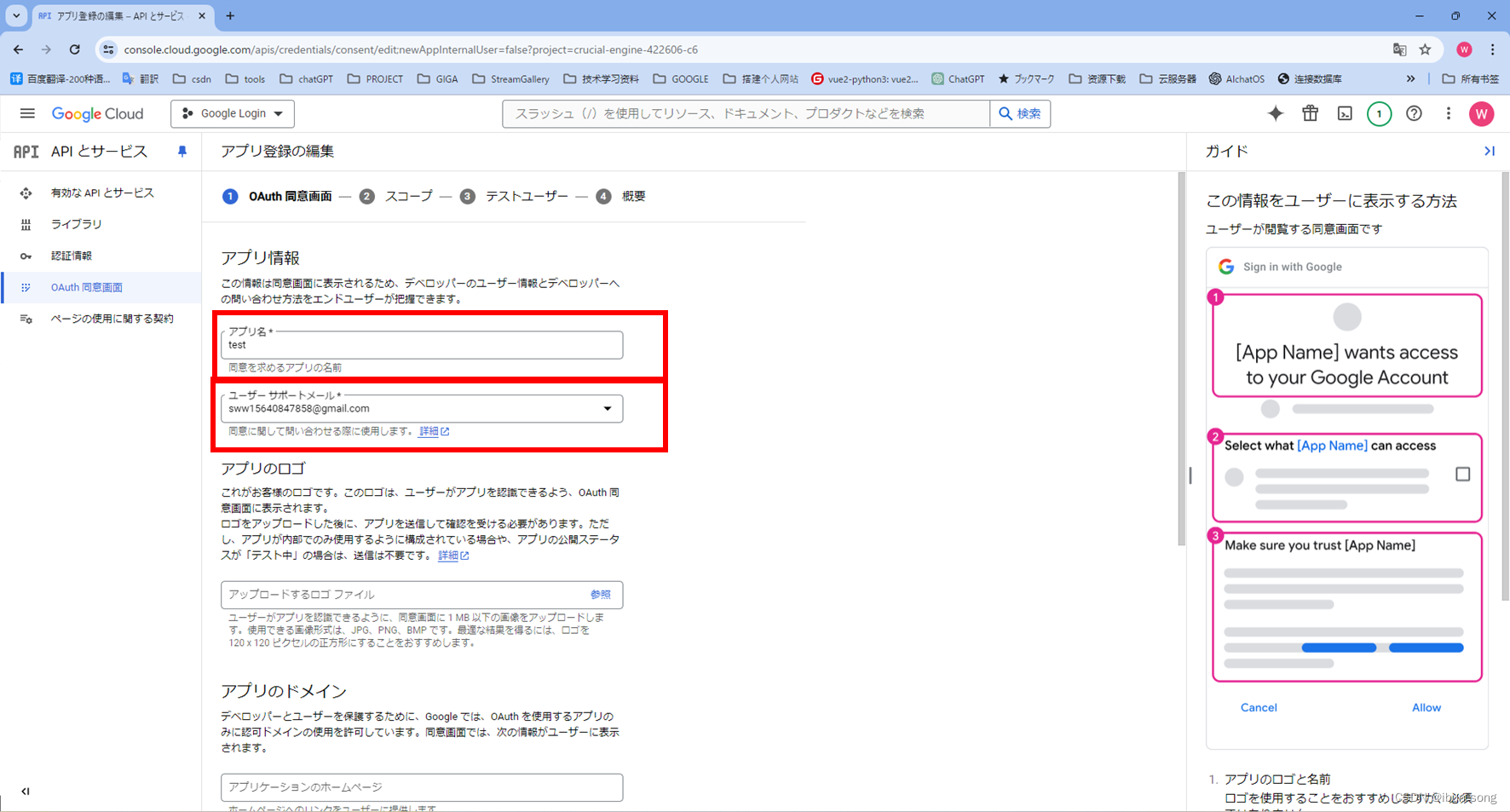1510x812 pixels.
Task: Click the browser back arrow
Action: 18,49
